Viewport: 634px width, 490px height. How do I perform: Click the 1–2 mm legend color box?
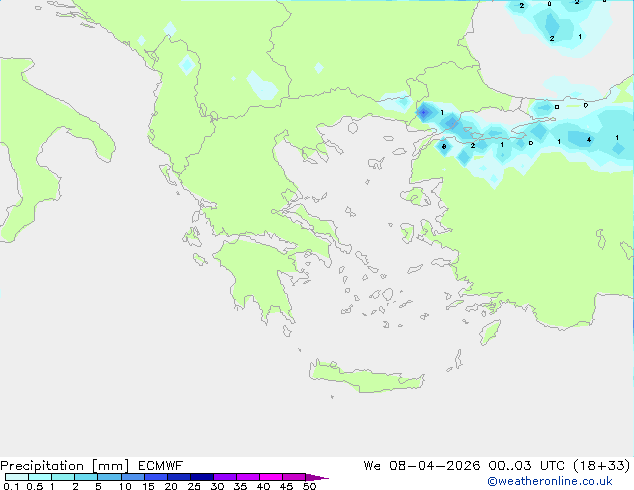pyautogui.click(x=63, y=477)
